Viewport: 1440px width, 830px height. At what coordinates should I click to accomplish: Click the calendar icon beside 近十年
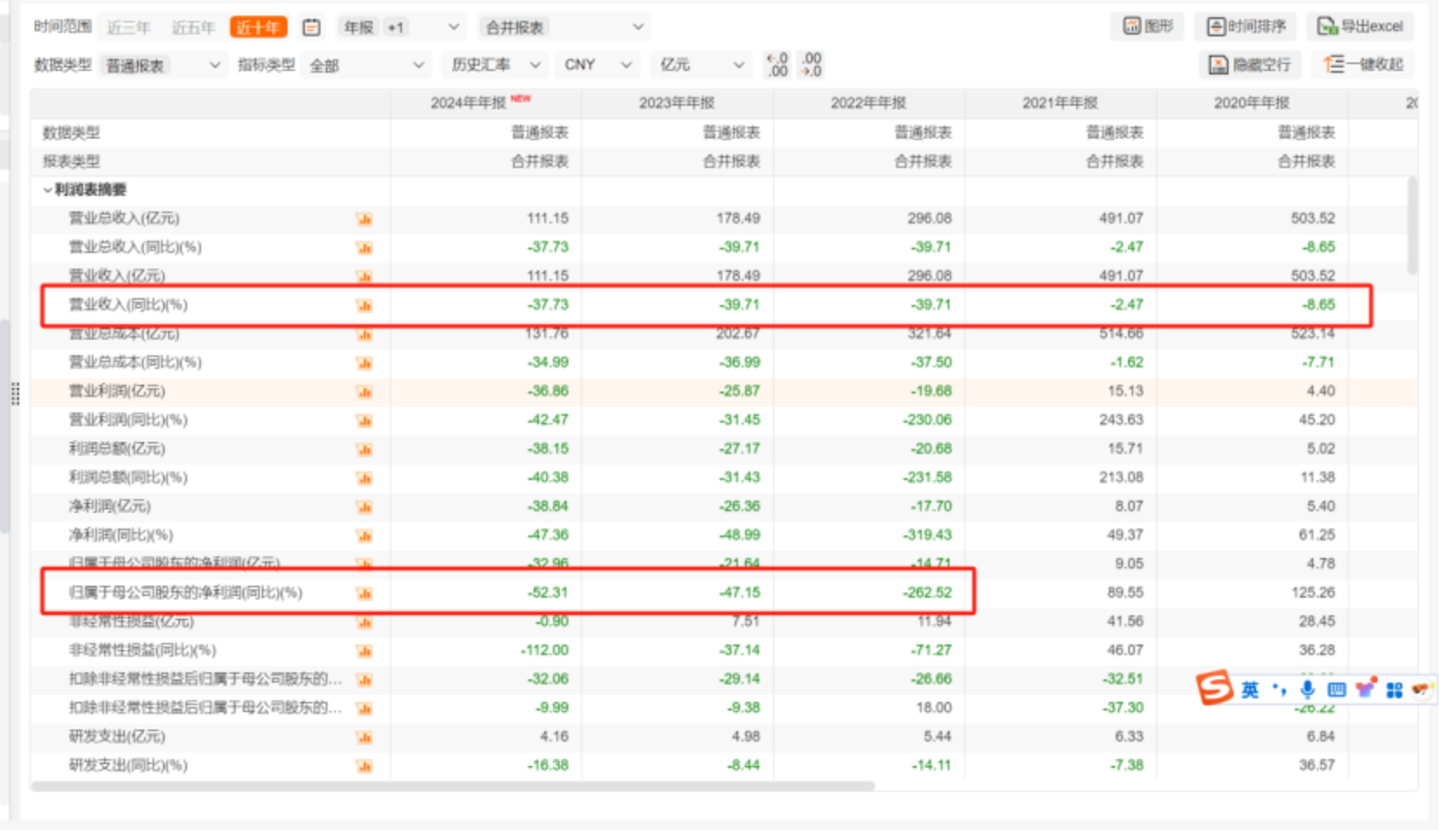pyautogui.click(x=312, y=28)
